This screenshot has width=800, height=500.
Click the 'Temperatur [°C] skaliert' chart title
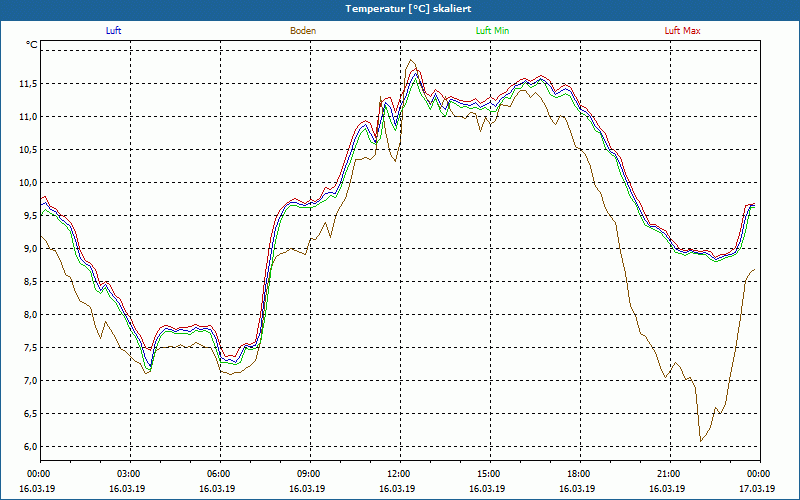408,9
